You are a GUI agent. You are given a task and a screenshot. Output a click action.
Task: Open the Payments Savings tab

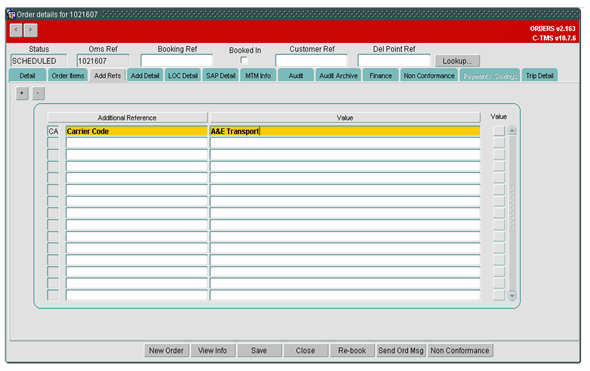click(490, 76)
